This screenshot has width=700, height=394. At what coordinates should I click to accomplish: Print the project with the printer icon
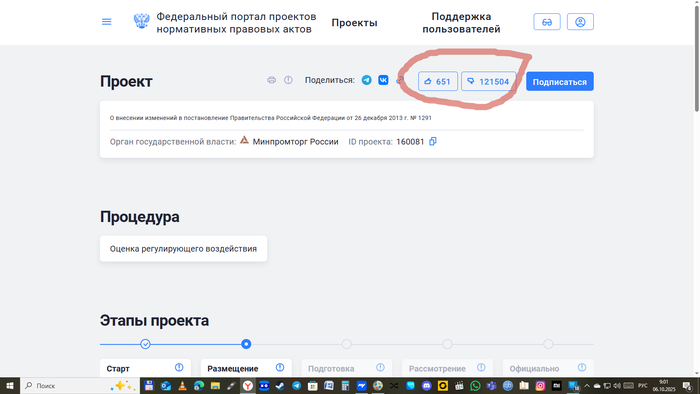[271, 80]
